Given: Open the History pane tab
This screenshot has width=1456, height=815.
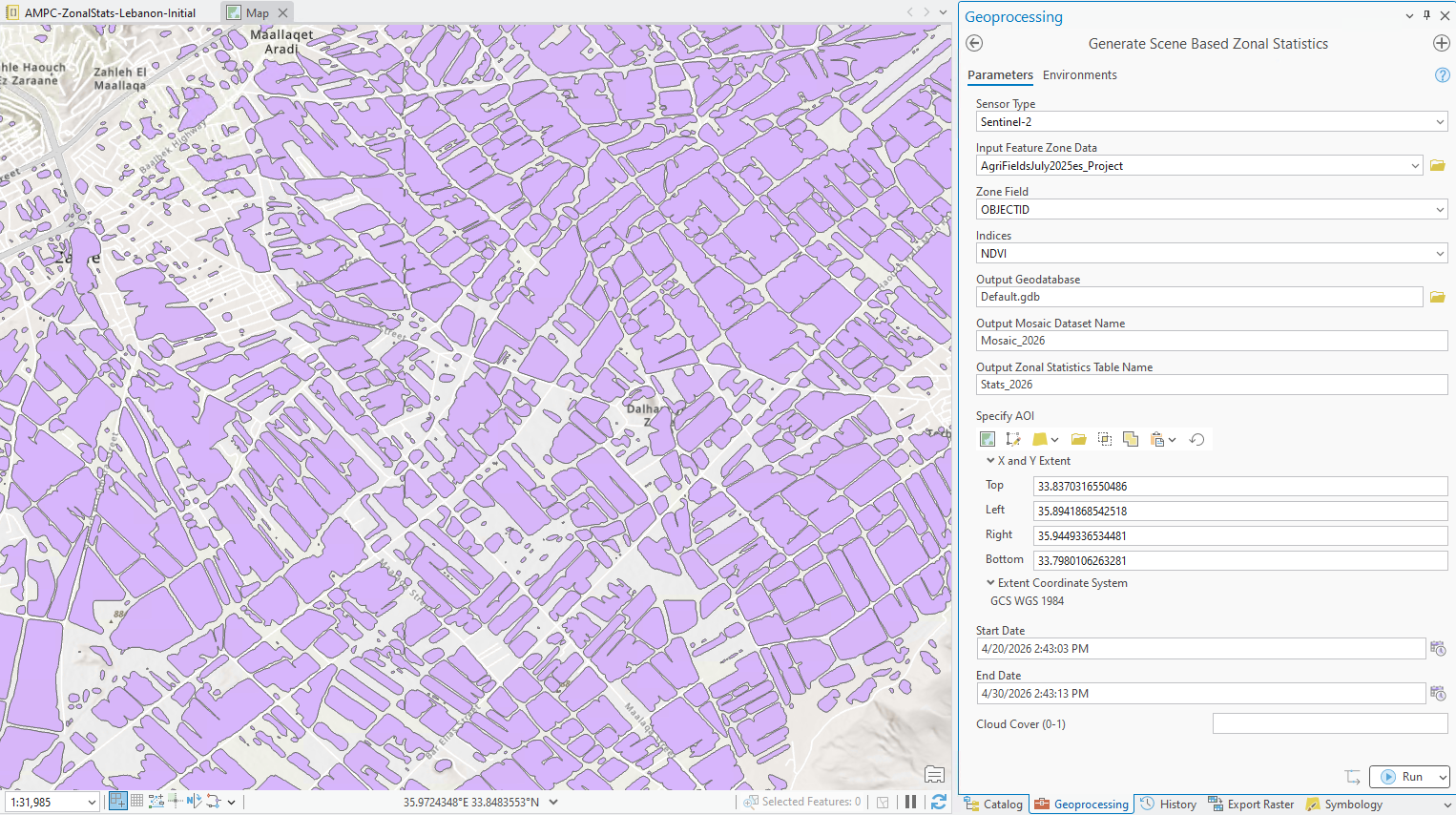Looking at the screenshot, I should [x=1169, y=805].
